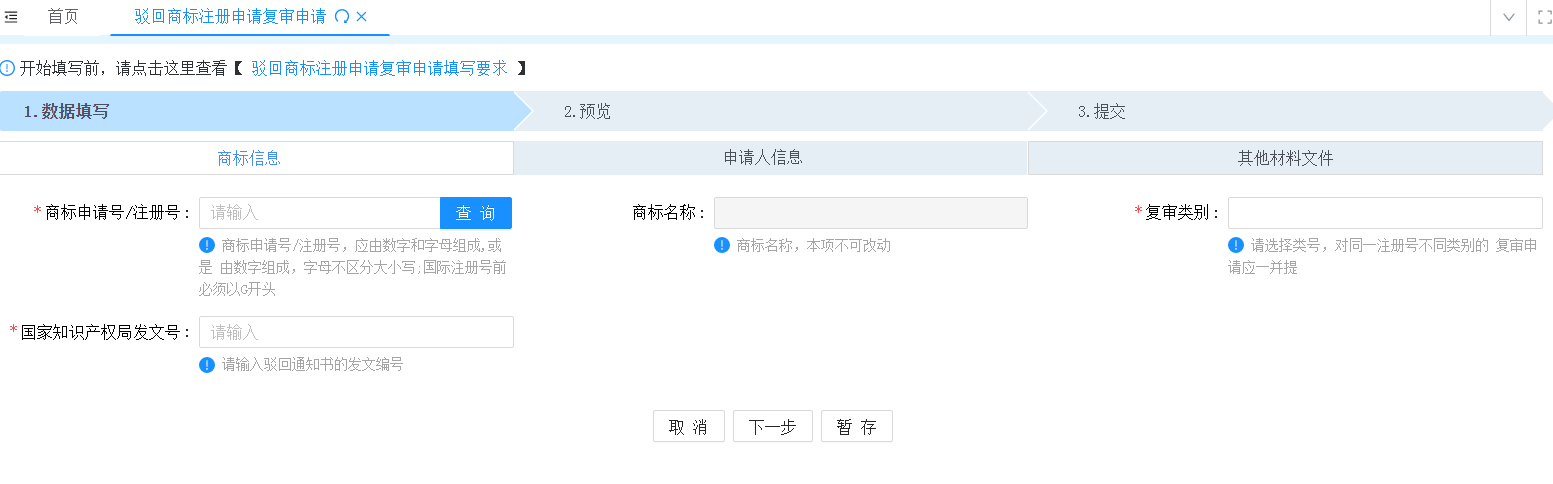Click the info icon under 商标名称 field

pos(722,245)
